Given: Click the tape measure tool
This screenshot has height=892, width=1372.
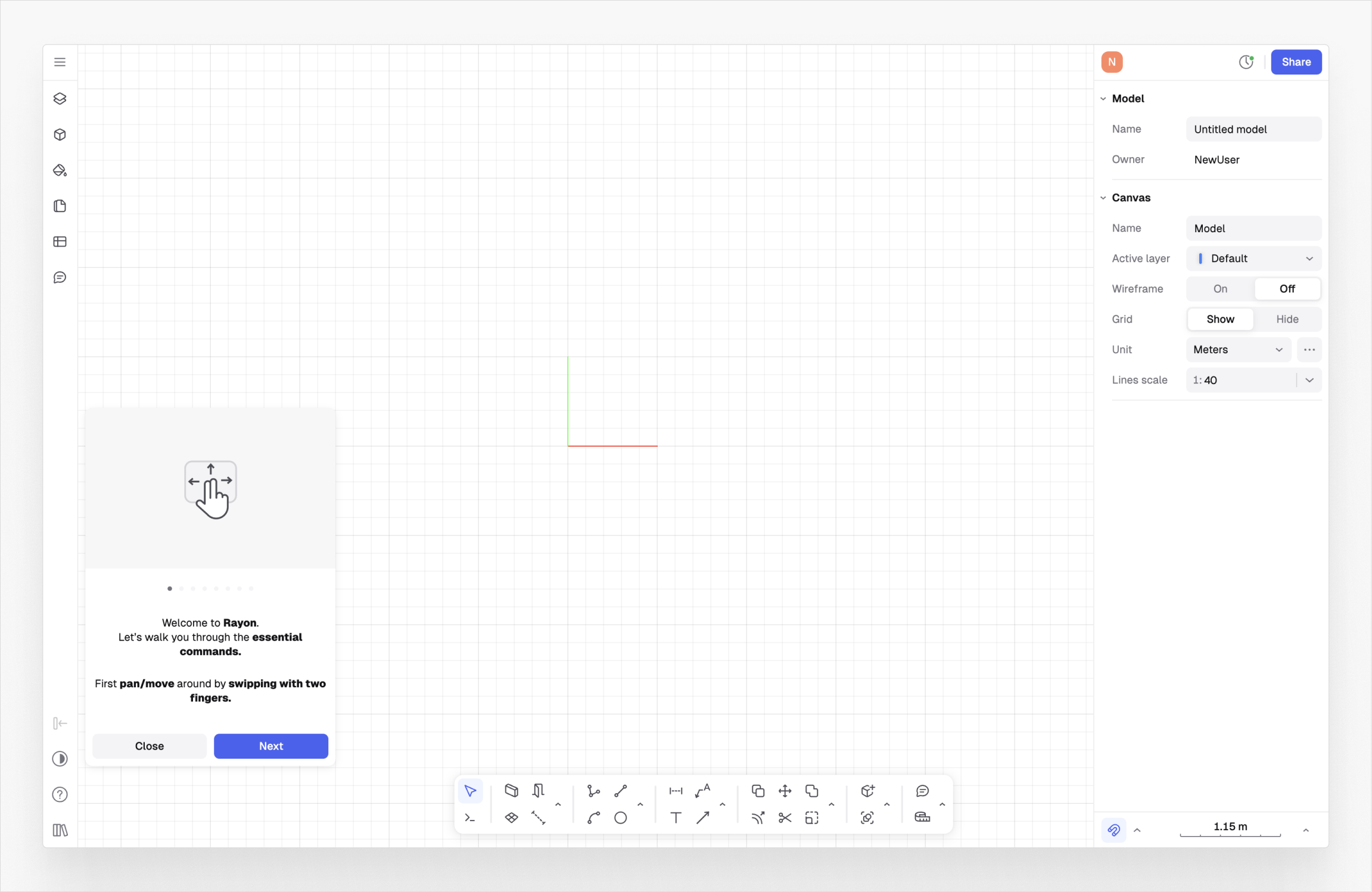Looking at the screenshot, I should click(x=922, y=818).
